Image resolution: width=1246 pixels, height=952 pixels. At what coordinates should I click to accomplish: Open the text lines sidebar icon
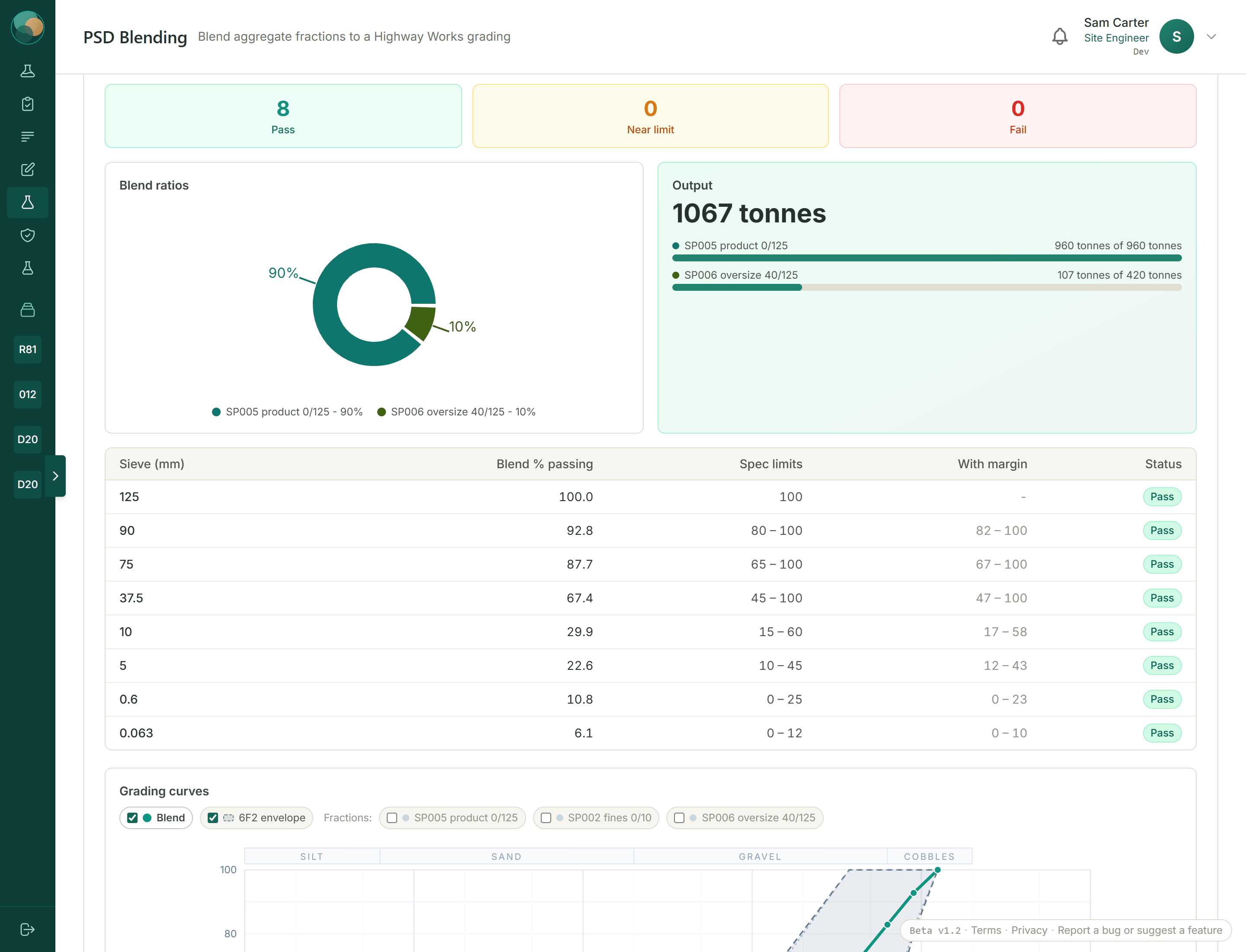pos(28,137)
